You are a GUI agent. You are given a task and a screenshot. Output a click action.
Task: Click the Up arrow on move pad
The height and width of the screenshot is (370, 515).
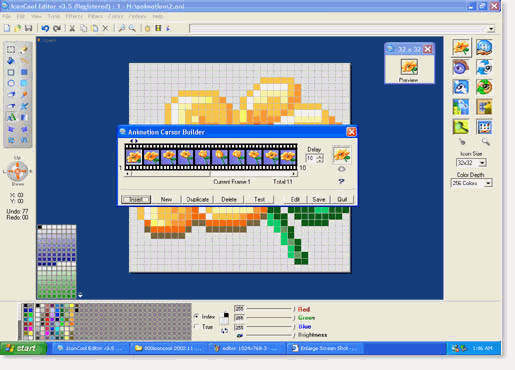(18, 164)
